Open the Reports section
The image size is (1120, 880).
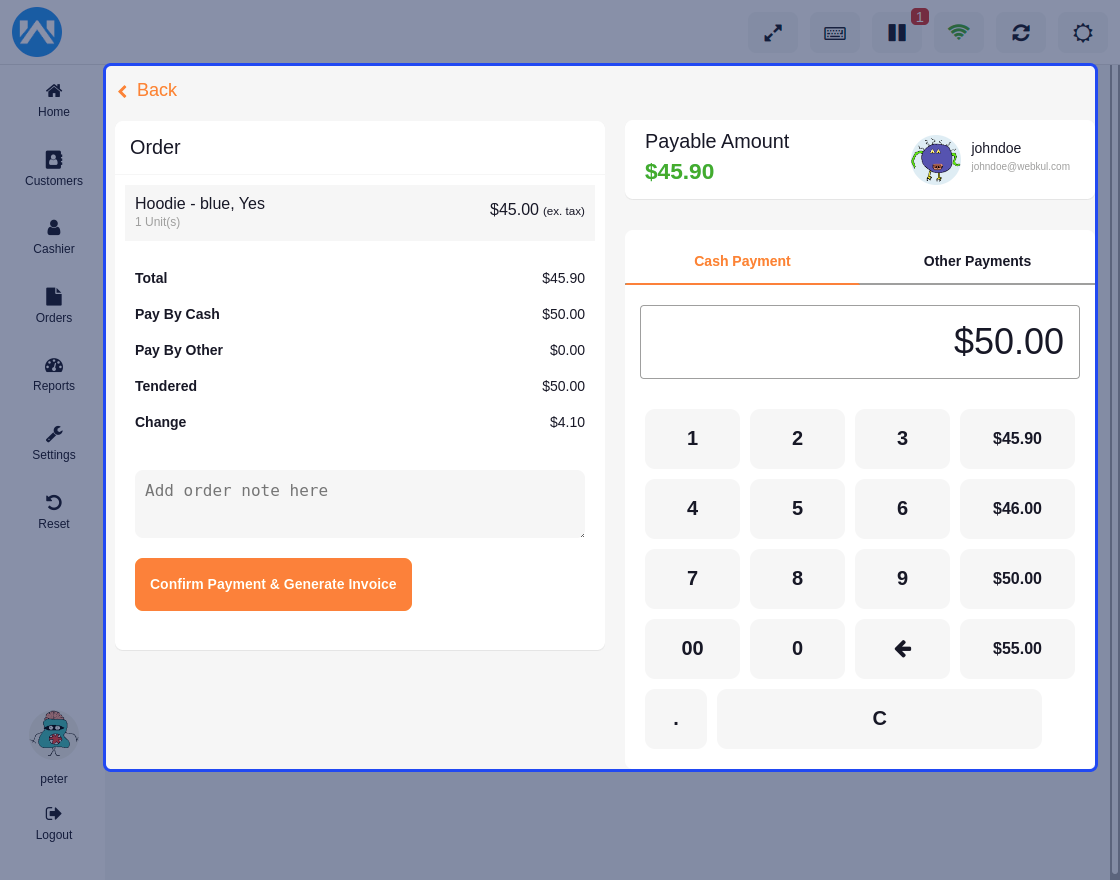(x=53, y=373)
